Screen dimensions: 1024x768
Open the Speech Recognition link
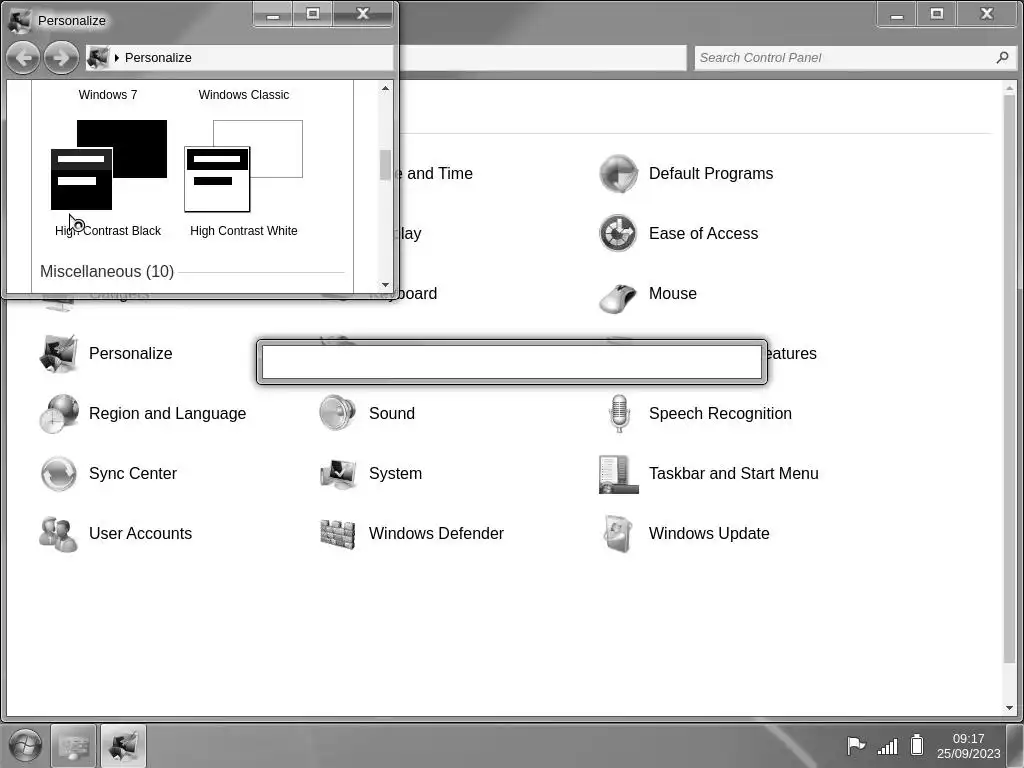(720, 413)
